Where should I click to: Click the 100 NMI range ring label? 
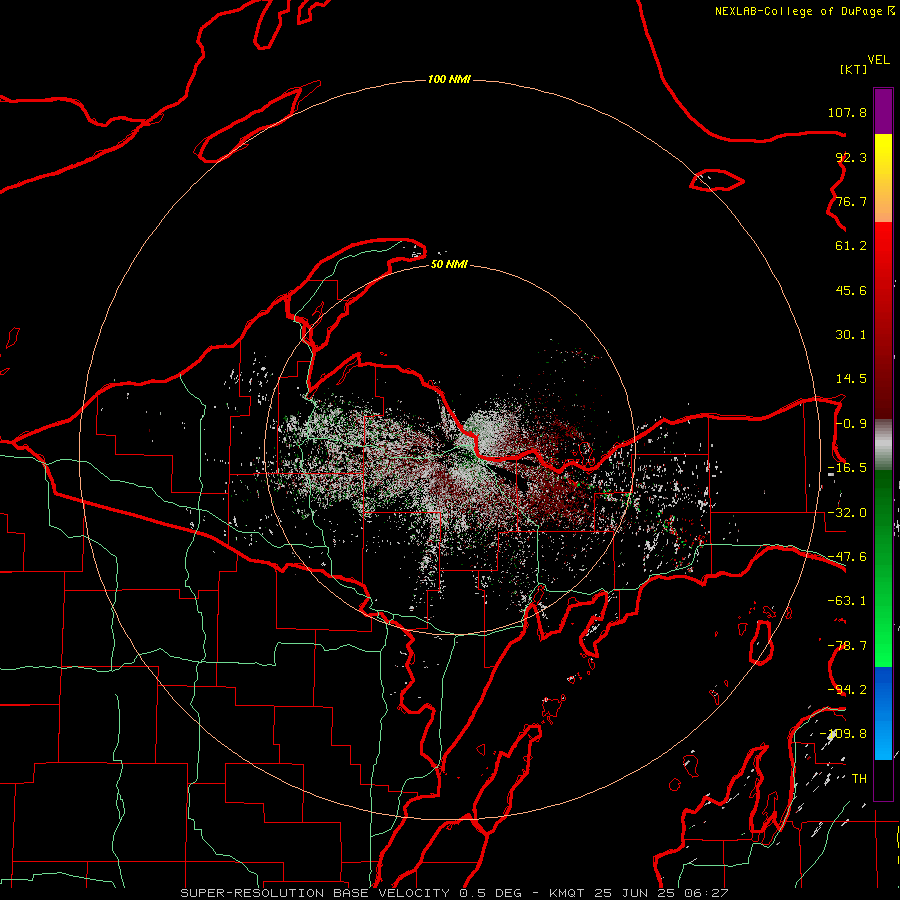449,79
